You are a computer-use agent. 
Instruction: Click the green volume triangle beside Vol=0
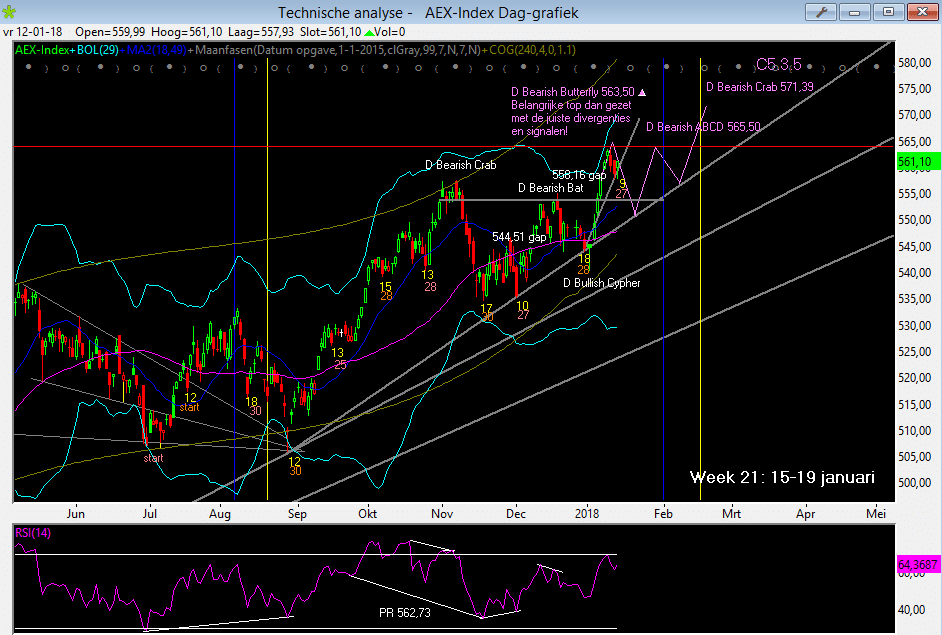click(369, 32)
